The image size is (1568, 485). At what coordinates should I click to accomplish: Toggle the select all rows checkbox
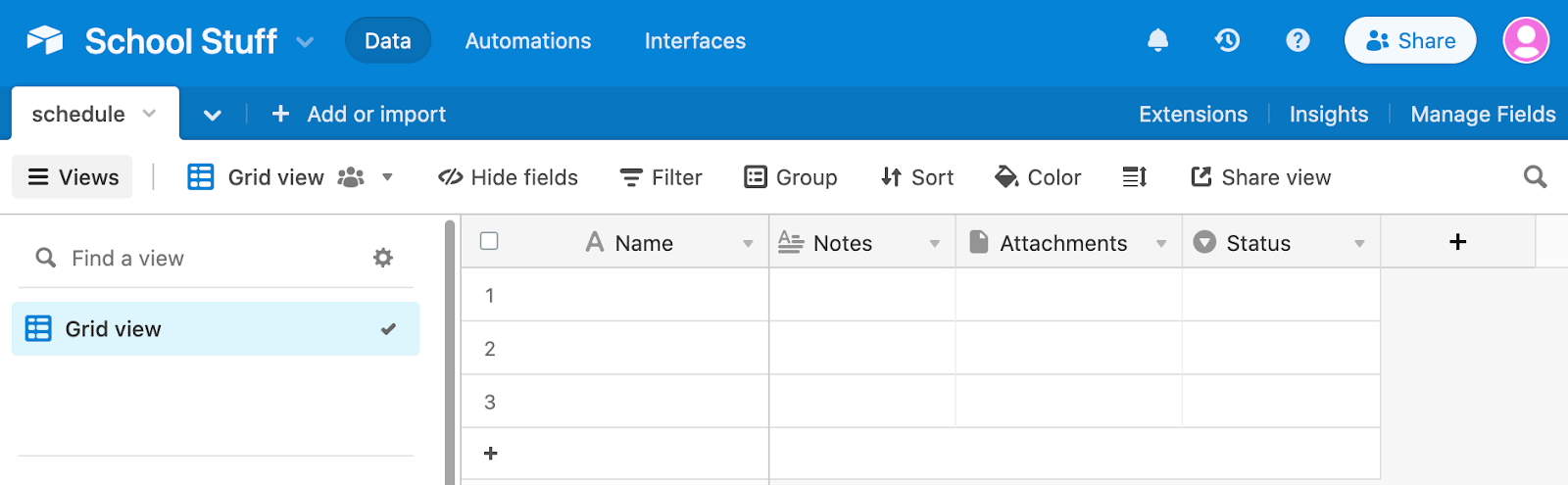pyautogui.click(x=489, y=241)
